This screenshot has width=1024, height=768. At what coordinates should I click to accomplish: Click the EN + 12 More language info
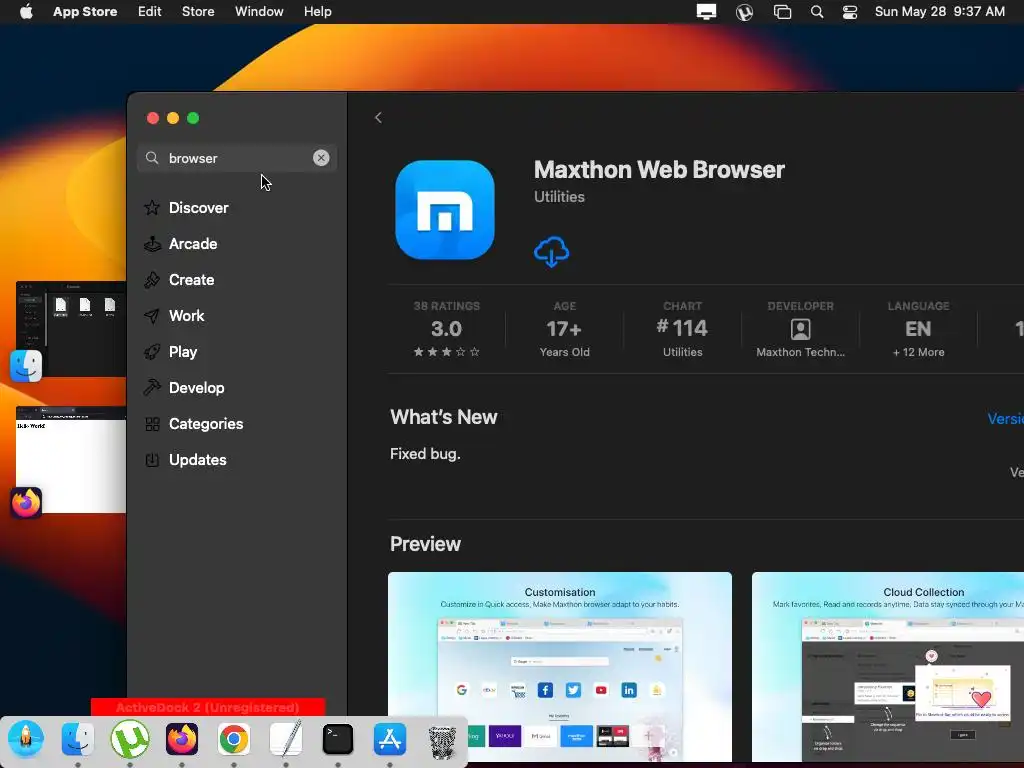pos(918,329)
